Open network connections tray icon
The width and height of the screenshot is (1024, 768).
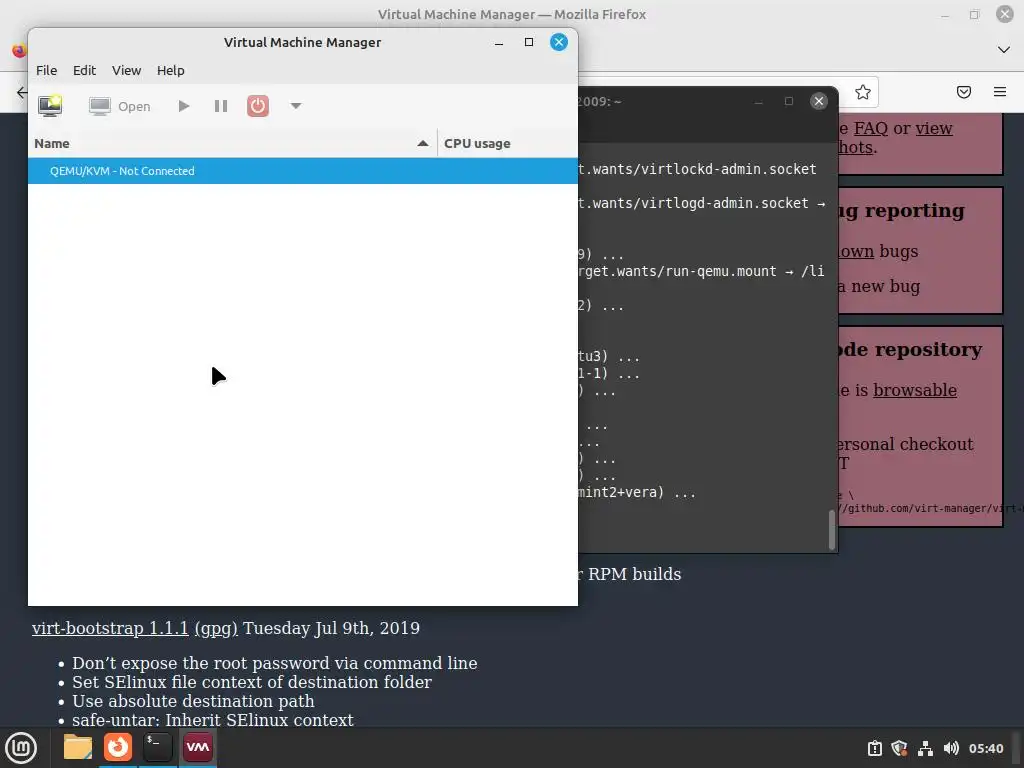(x=925, y=748)
